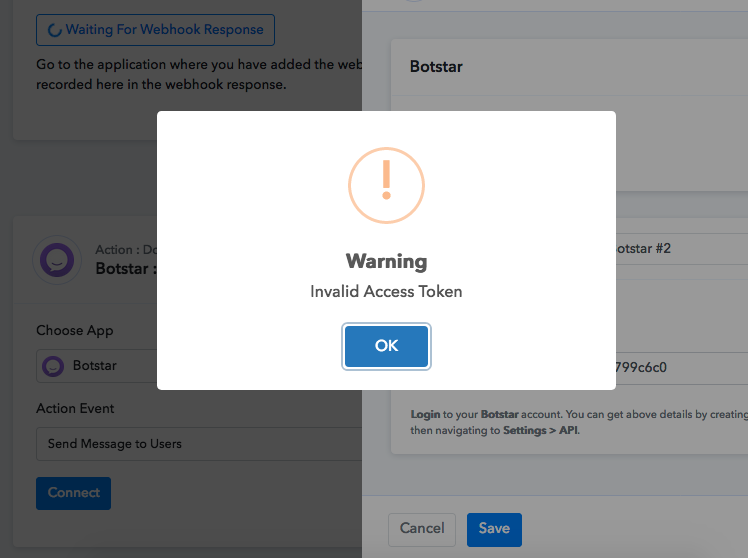The height and width of the screenshot is (558, 748).
Task: Save the Botstar connection settings
Action: (494, 529)
